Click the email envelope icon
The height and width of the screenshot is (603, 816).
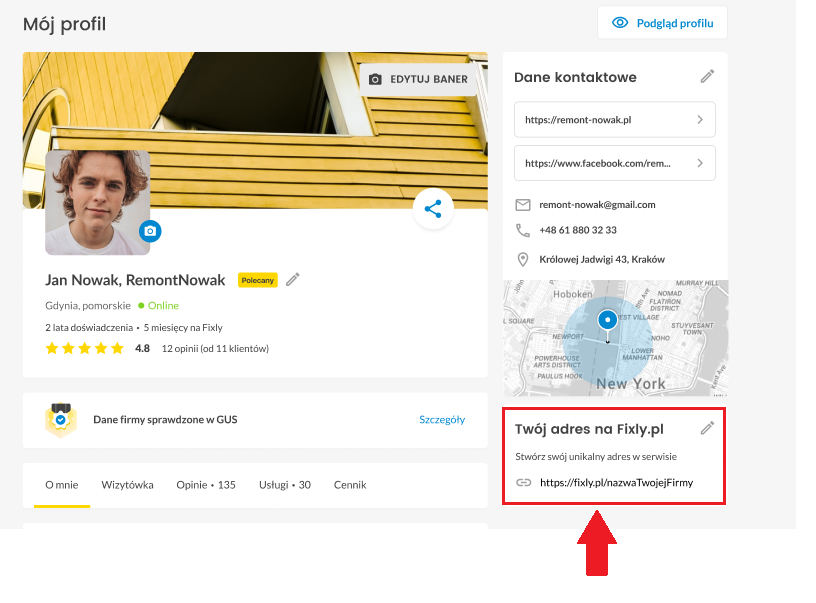pos(523,205)
